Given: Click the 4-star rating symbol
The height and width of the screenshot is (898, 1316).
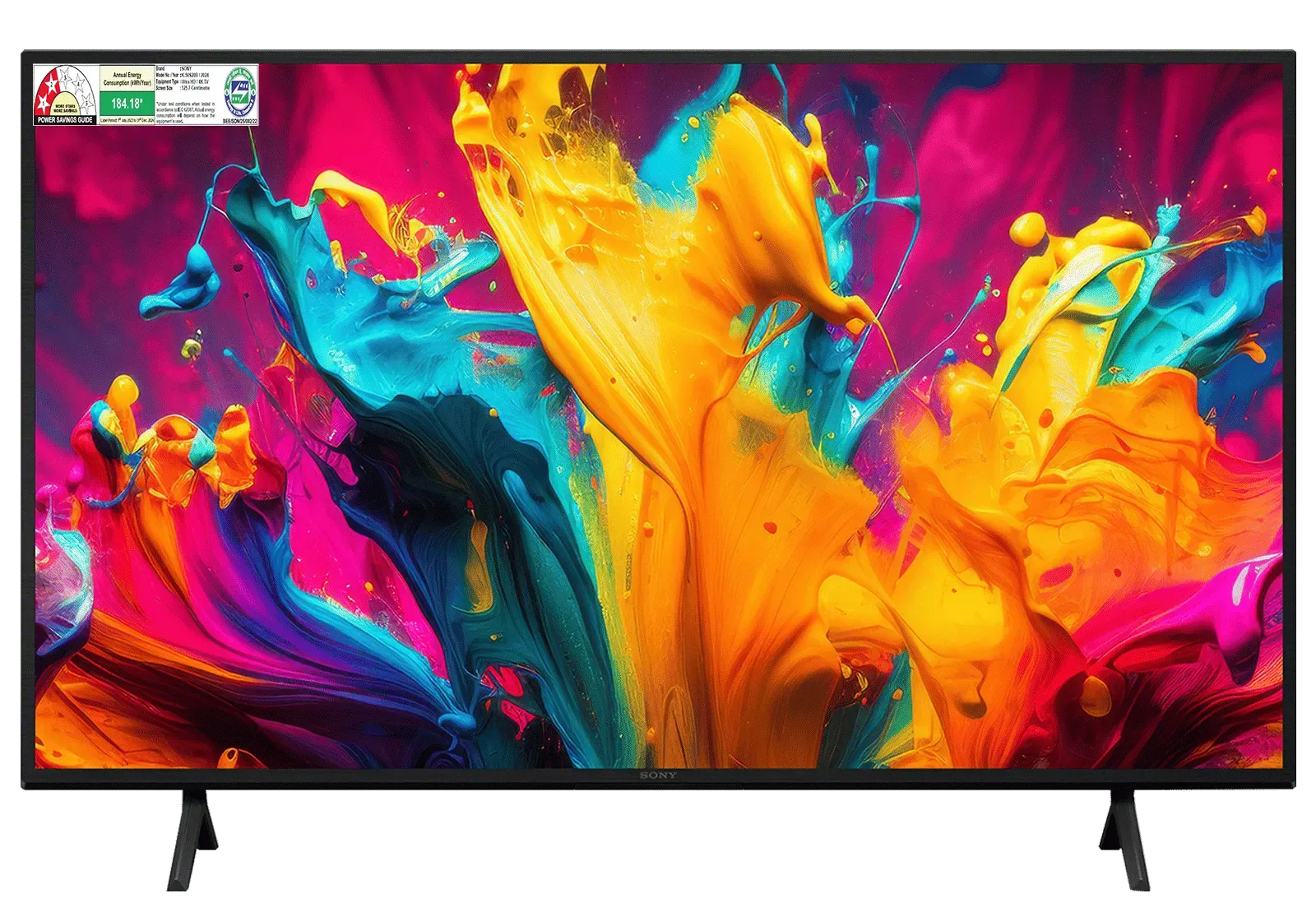Looking at the screenshot, I should click(x=78, y=85).
